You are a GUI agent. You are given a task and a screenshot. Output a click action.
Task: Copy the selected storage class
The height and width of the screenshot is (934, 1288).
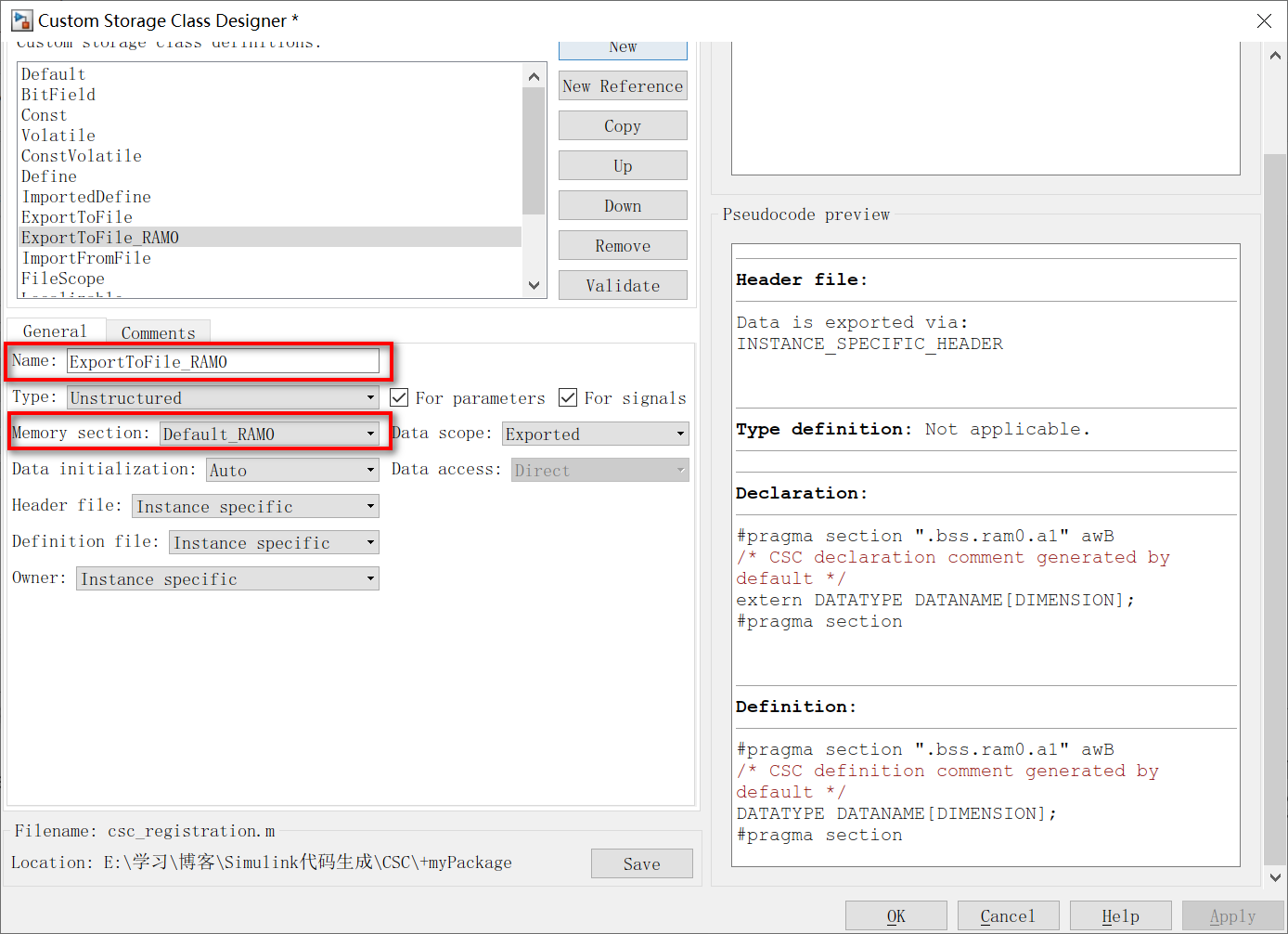[623, 125]
